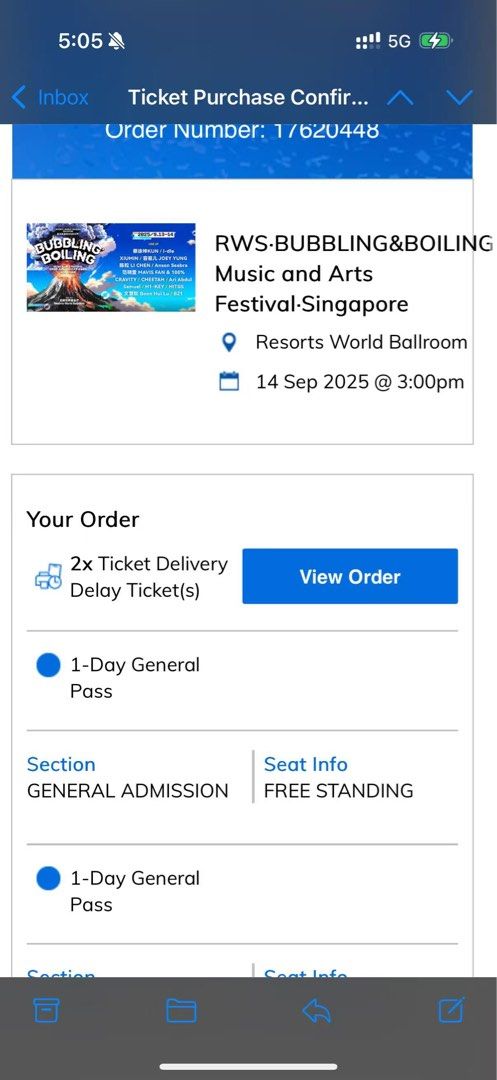Open the Bubbling Boiling festival poster thumbnail
497x1080 pixels.
[111, 267]
